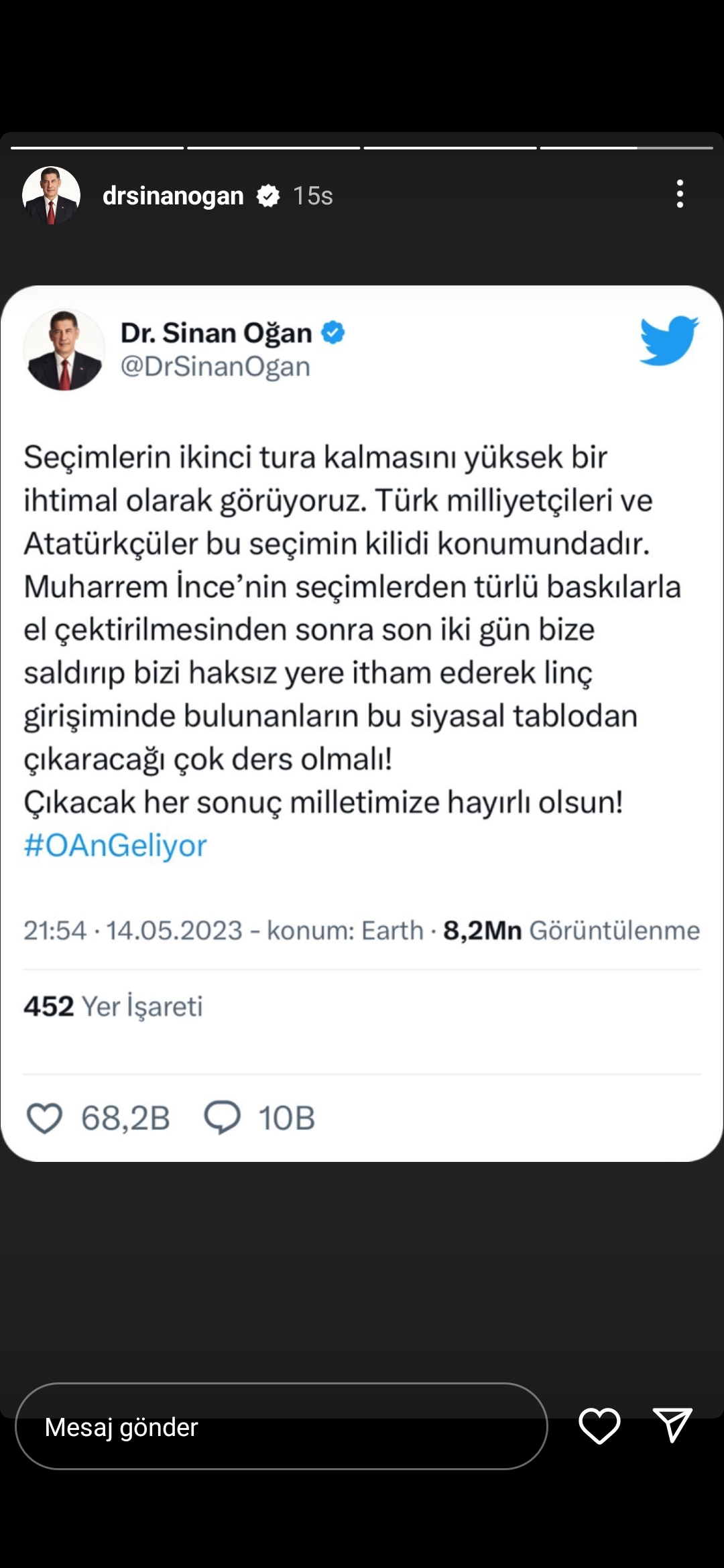Image resolution: width=724 pixels, height=1568 pixels.
Task: Click the Twitter bird logo
Action: tap(668, 340)
